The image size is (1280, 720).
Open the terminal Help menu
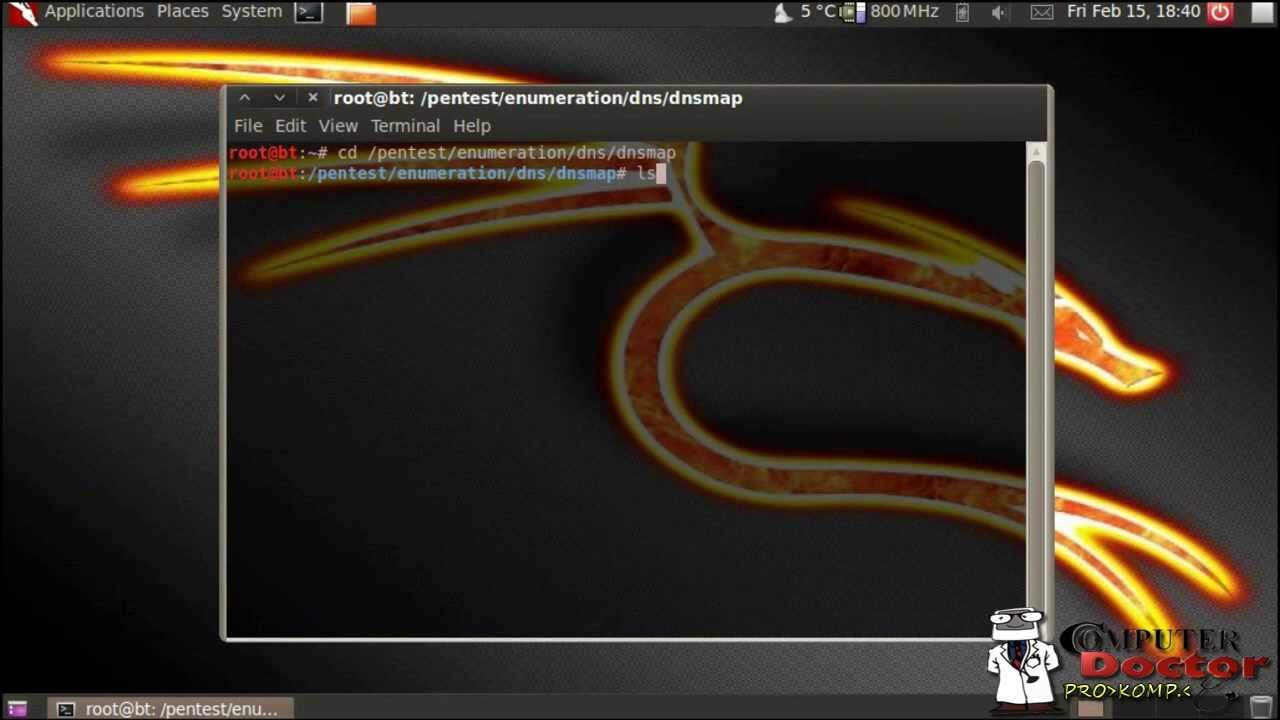point(472,126)
